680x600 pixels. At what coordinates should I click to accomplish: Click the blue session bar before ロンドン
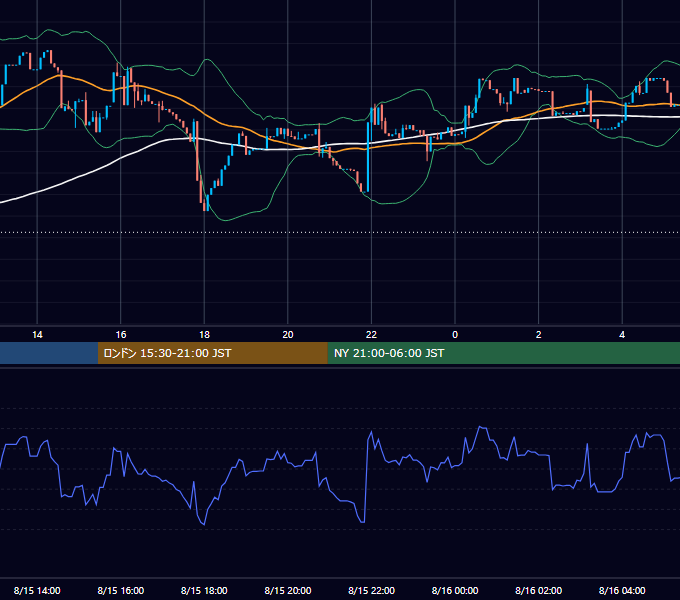click(49, 353)
